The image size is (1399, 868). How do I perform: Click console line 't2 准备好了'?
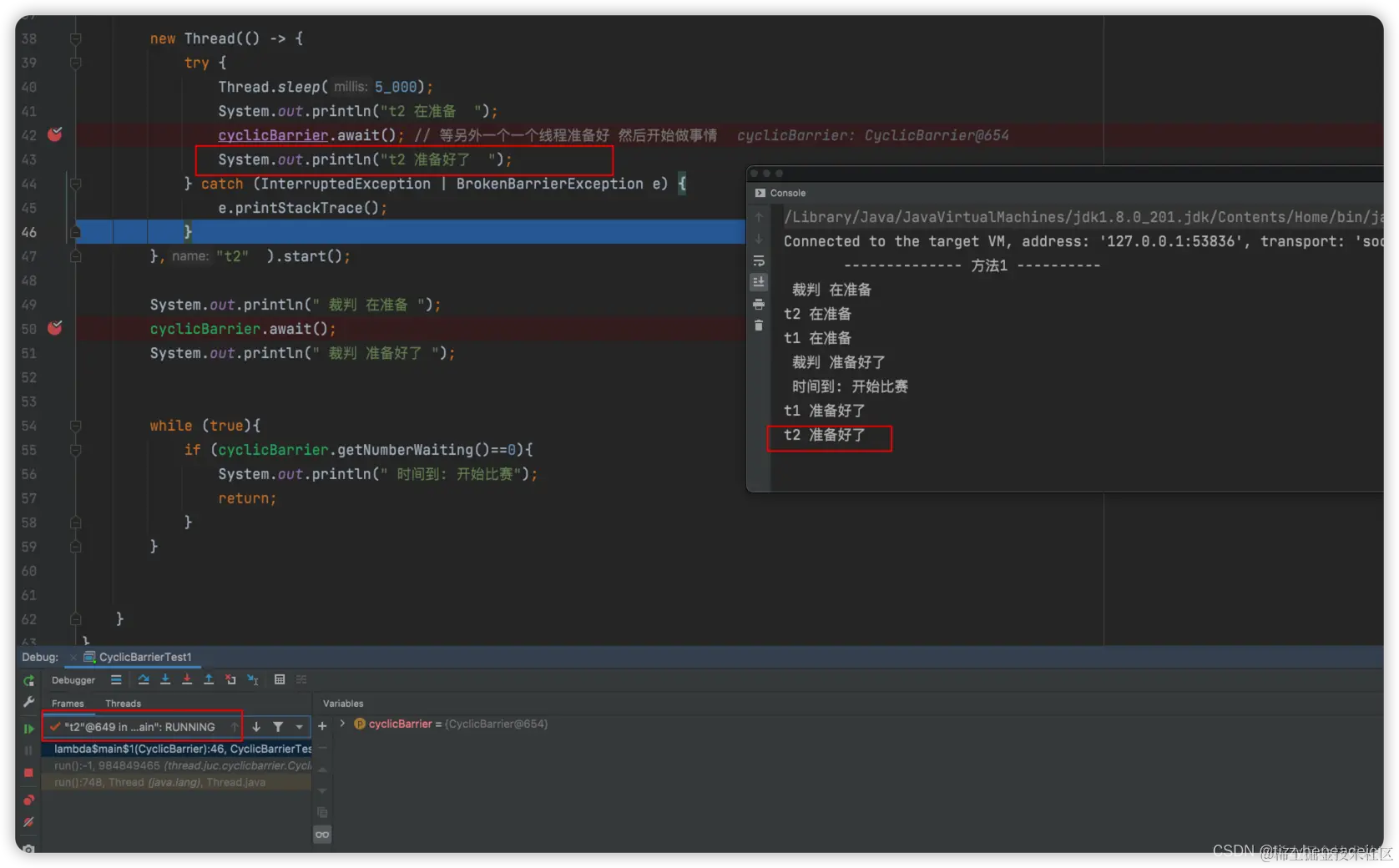pyautogui.click(x=825, y=435)
